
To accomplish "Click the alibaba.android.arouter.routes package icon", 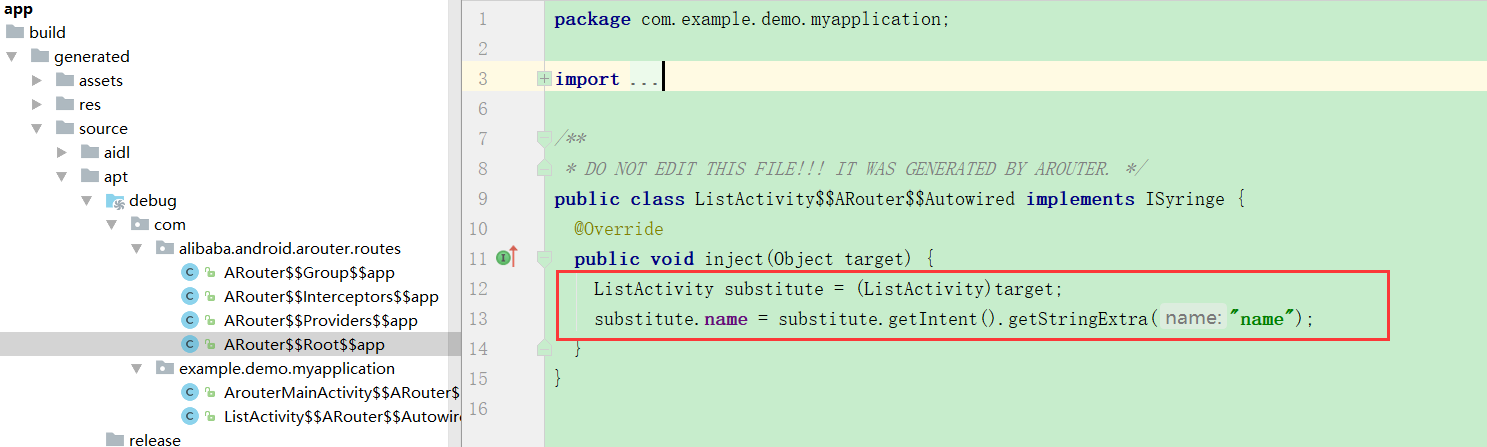I will point(165,249).
